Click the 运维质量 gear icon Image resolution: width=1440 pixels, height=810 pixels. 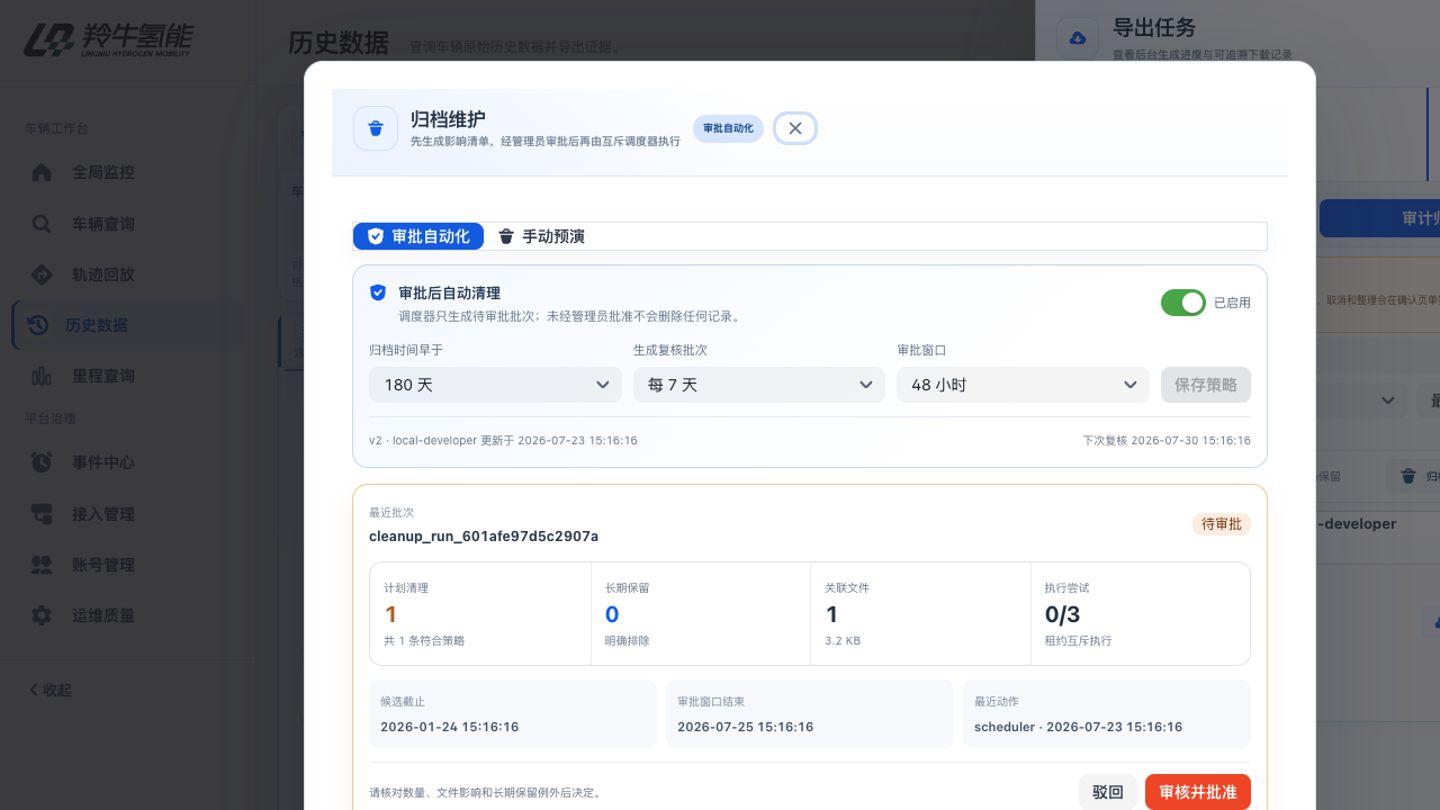[x=41, y=615]
